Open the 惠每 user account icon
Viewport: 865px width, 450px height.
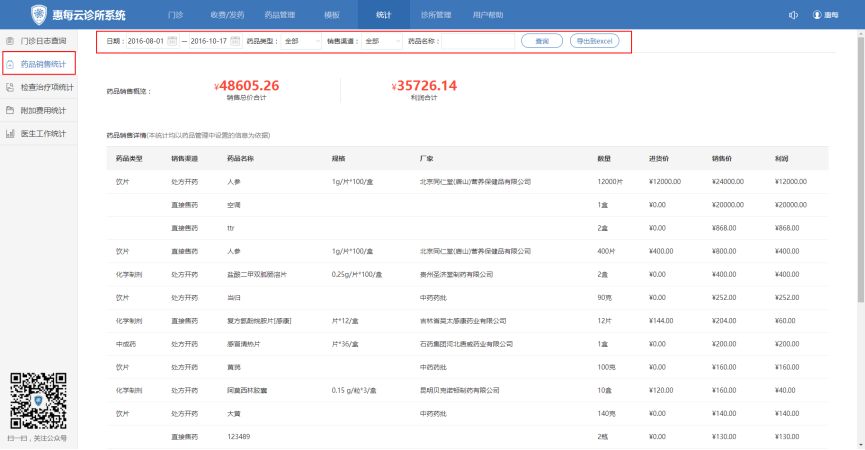coord(818,15)
